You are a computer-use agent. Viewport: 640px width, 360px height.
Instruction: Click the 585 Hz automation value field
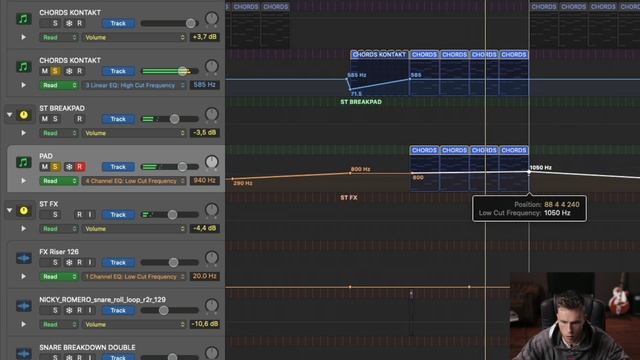coord(204,85)
